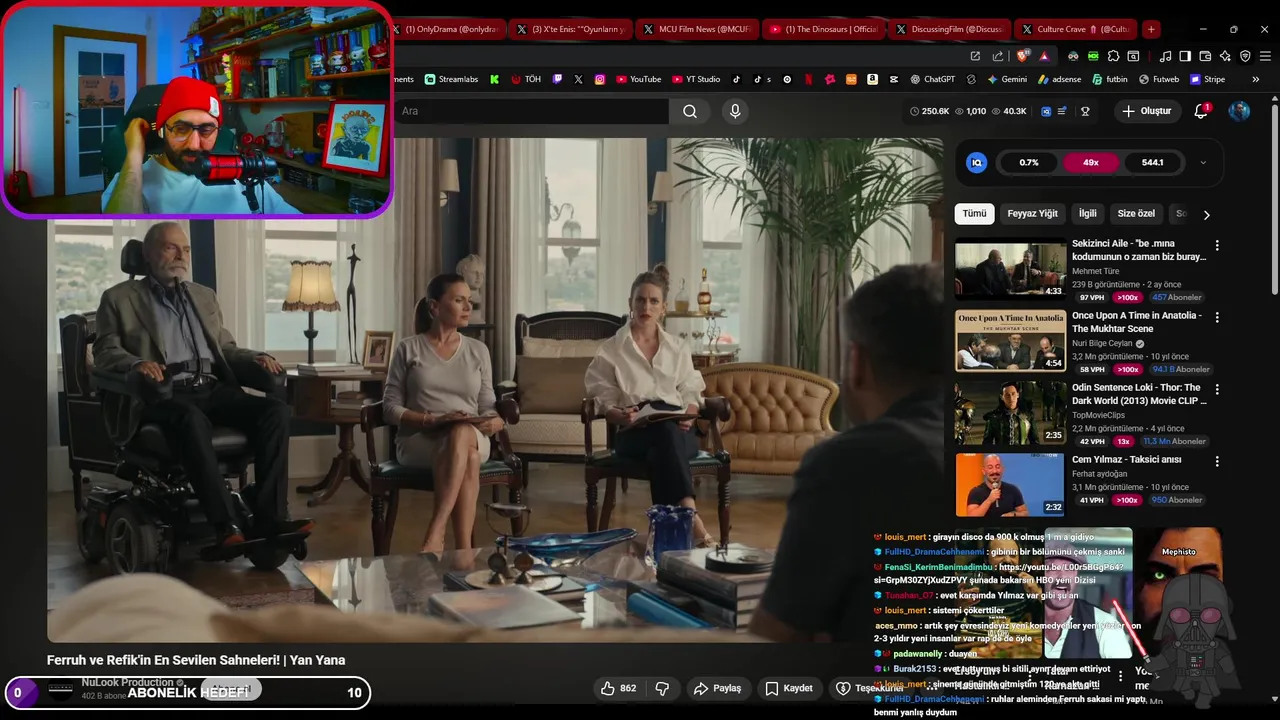Switch to The Dinosaurs YouTube tab
The image size is (1280, 720).
coord(823,29)
